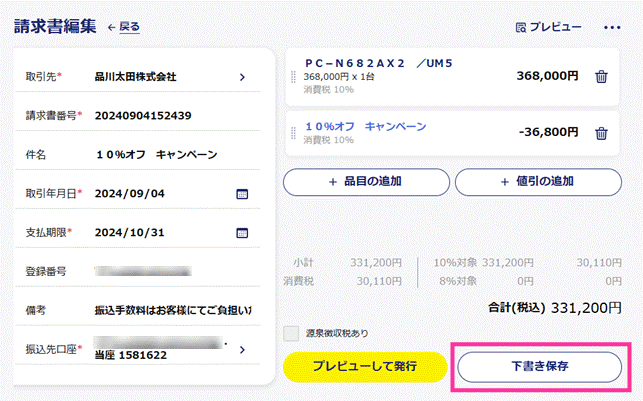Click the 取引年月日 value 2024/09/04
This screenshot has height=401, width=643.
[x=130, y=194]
